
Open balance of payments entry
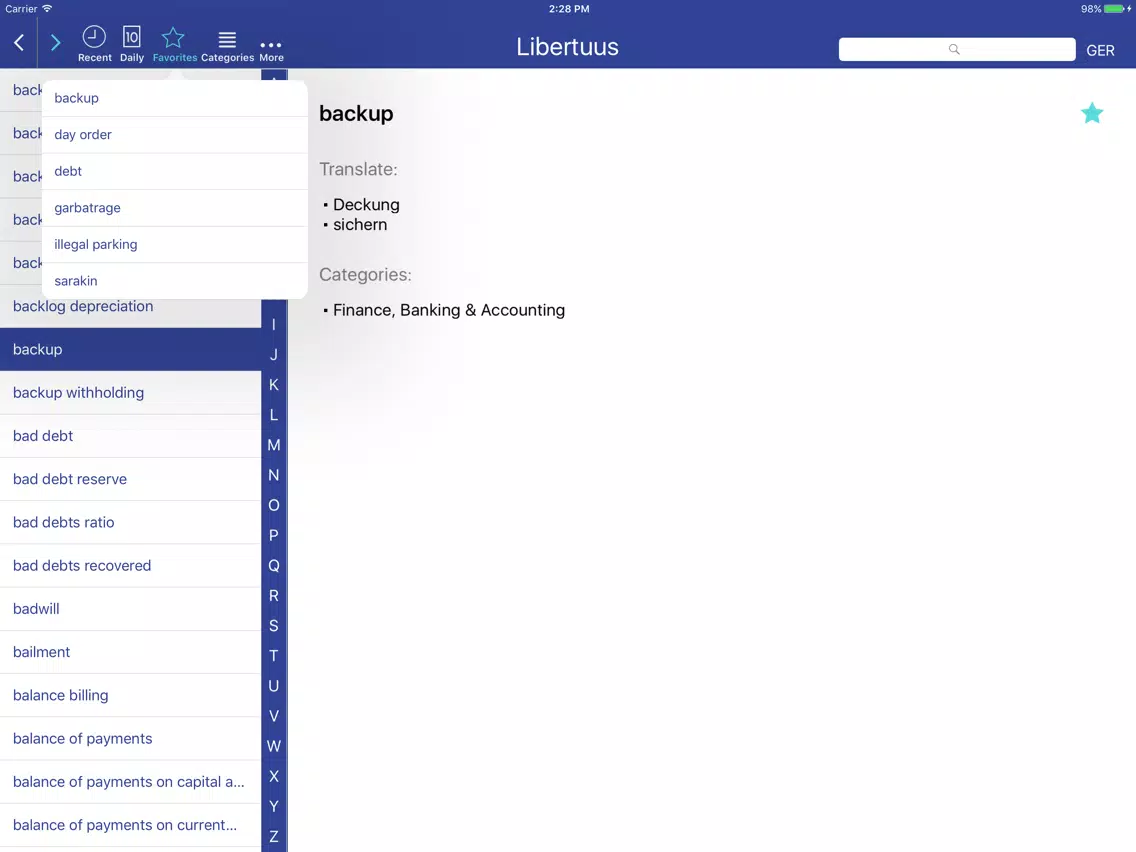130,738
